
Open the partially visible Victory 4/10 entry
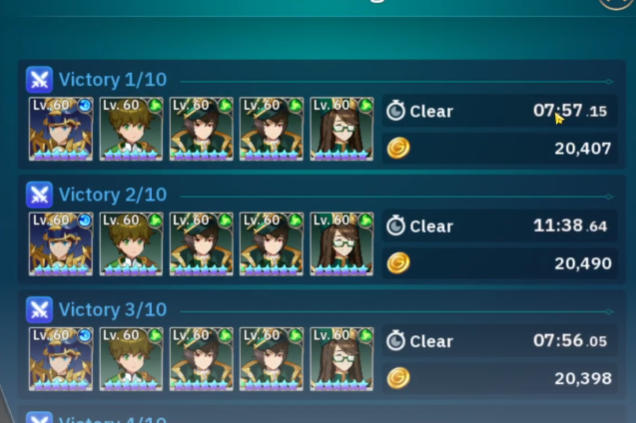pos(113,419)
